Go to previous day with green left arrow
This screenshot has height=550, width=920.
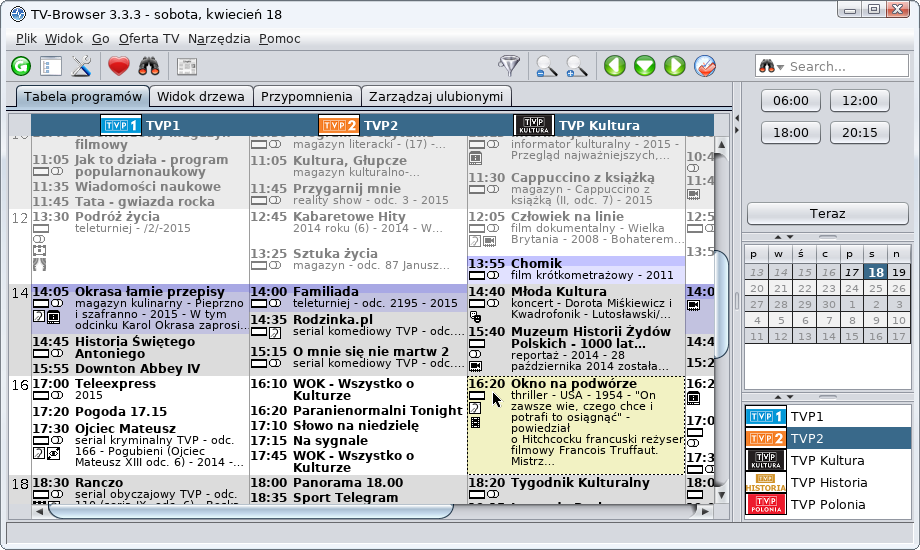[614, 66]
